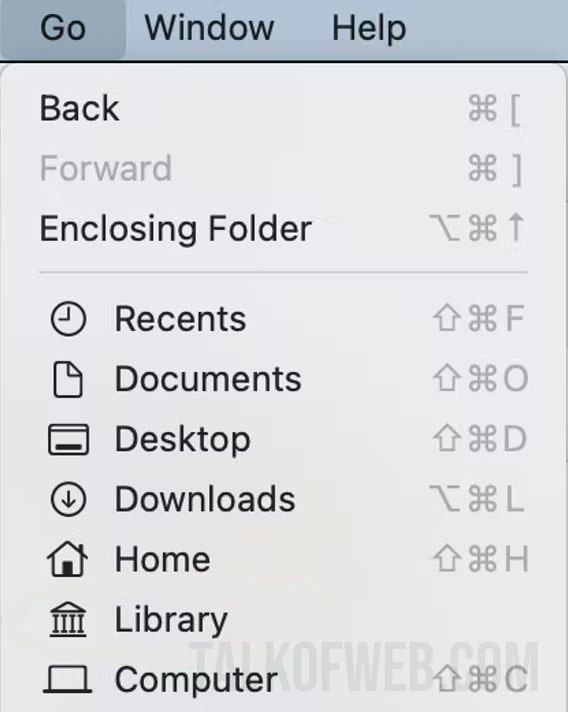Open the Window menu

tap(209, 28)
